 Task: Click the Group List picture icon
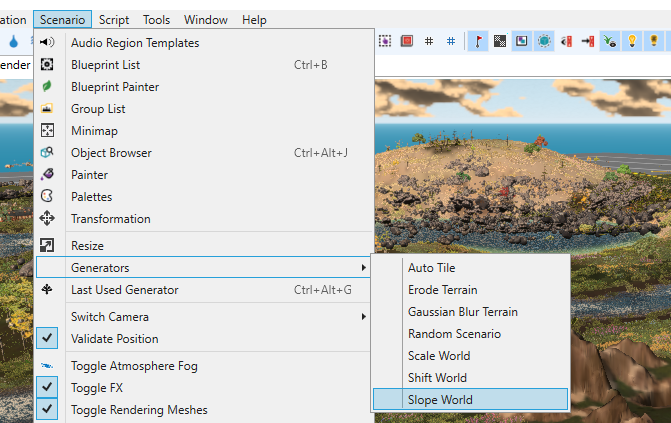(47, 108)
